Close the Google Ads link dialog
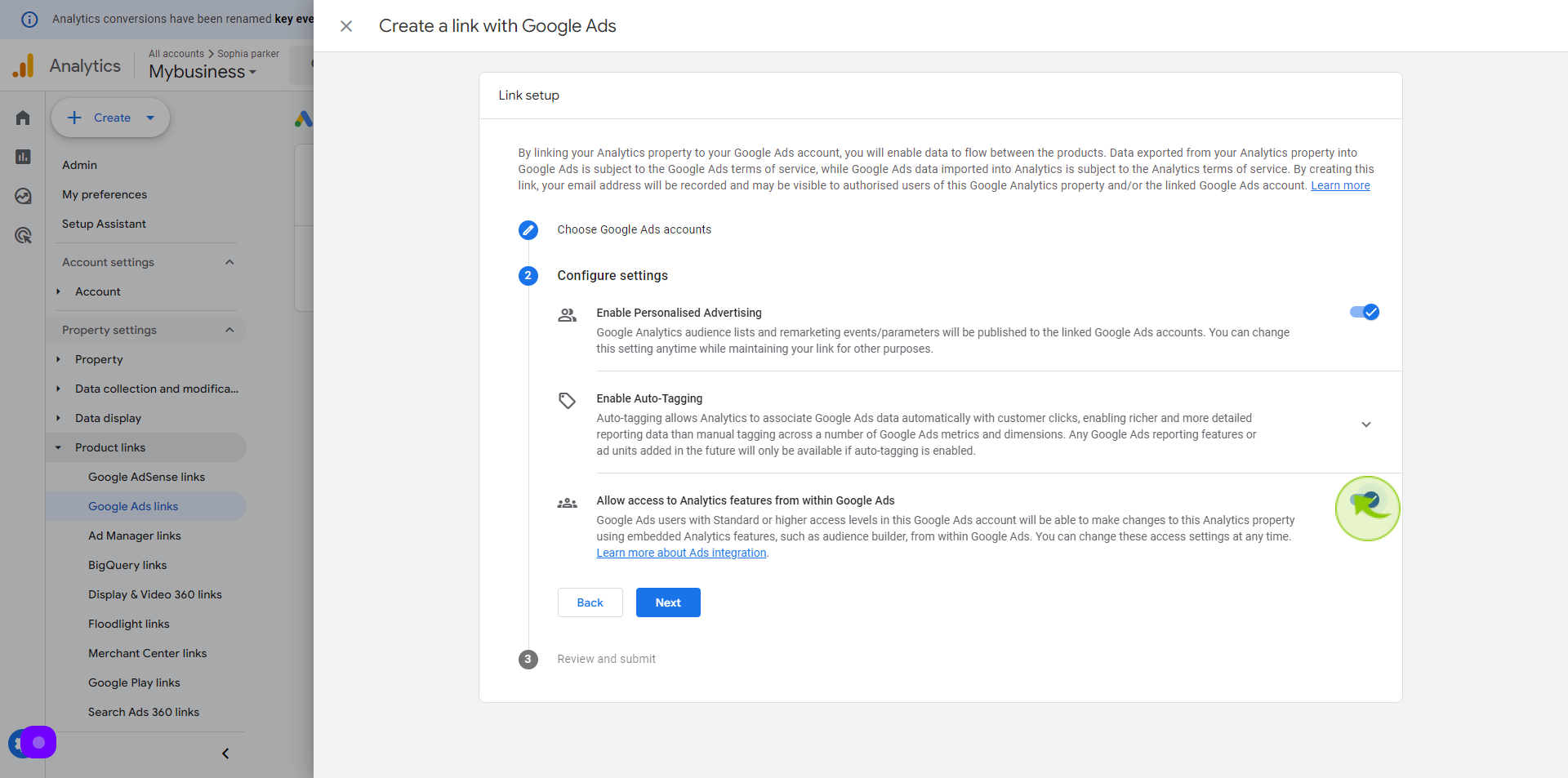This screenshot has height=778, width=1568. 346,26
